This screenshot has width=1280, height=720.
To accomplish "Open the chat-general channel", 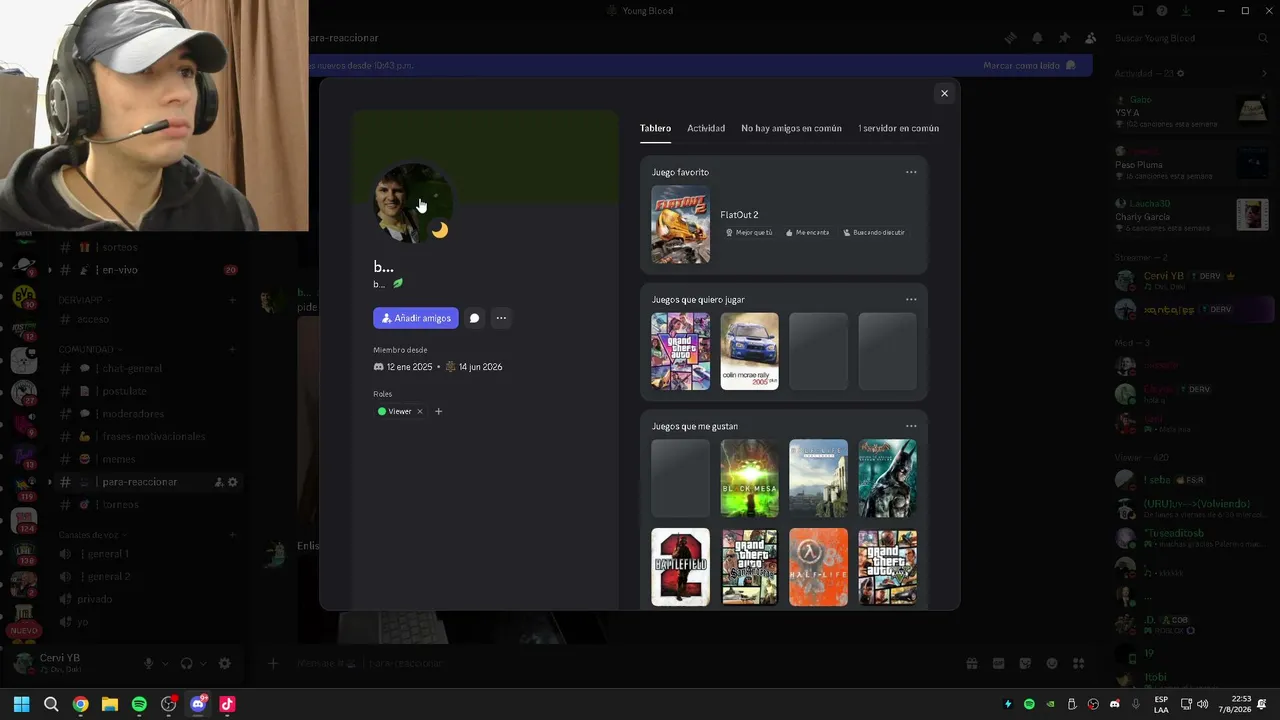I will pos(148,368).
